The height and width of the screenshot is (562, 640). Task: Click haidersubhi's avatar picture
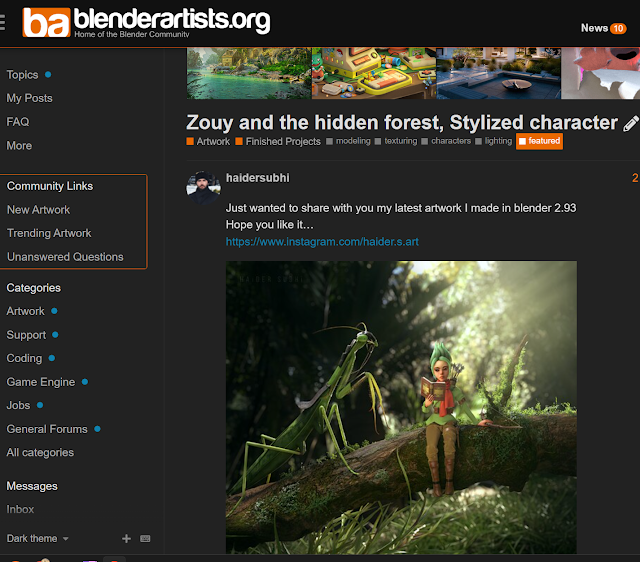click(203, 187)
